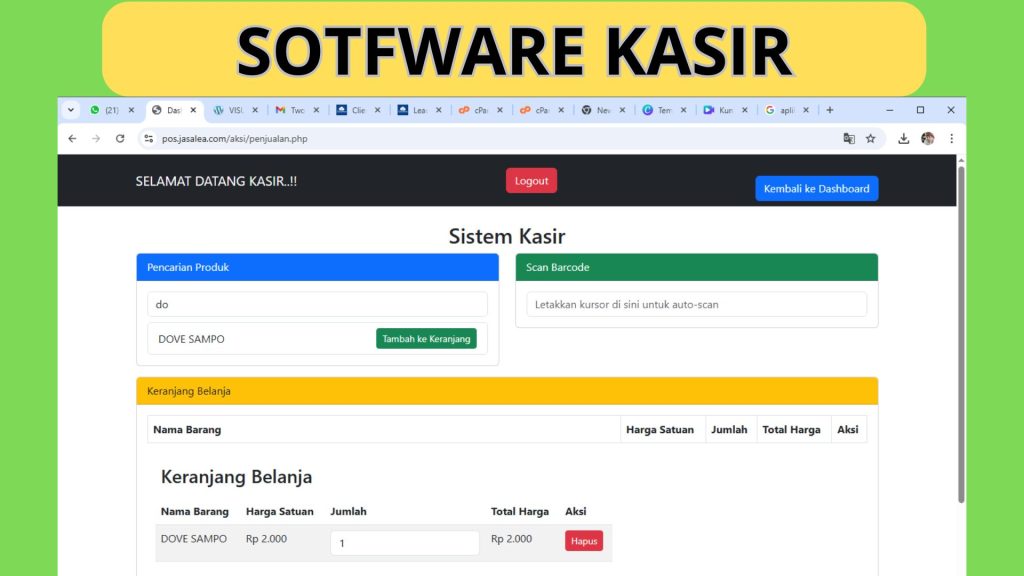Click the Scan Barcode auto-scan field
Screen dimensions: 1024x576
[x=697, y=304]
